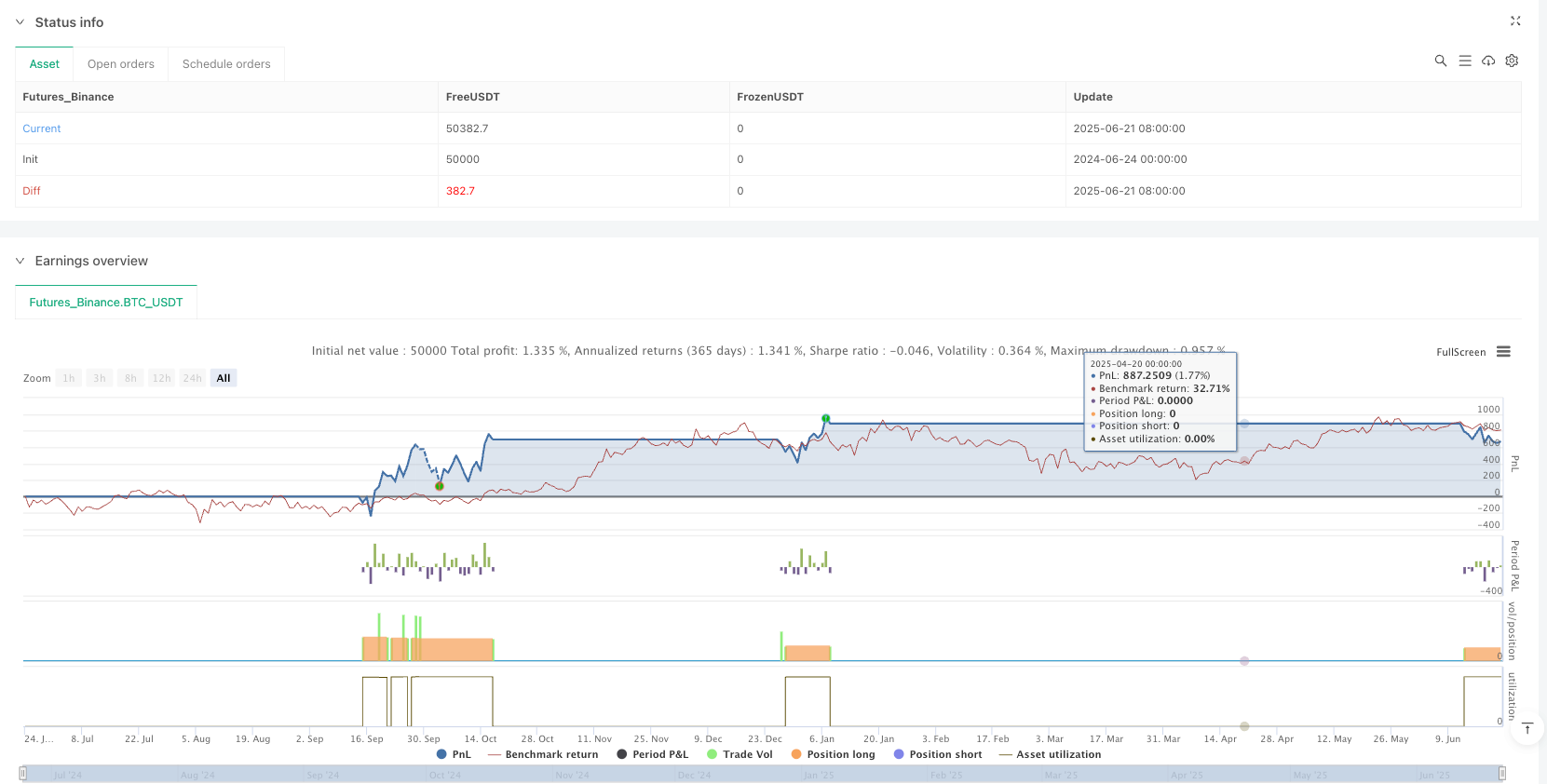Select the 1h zoom button

69,378
